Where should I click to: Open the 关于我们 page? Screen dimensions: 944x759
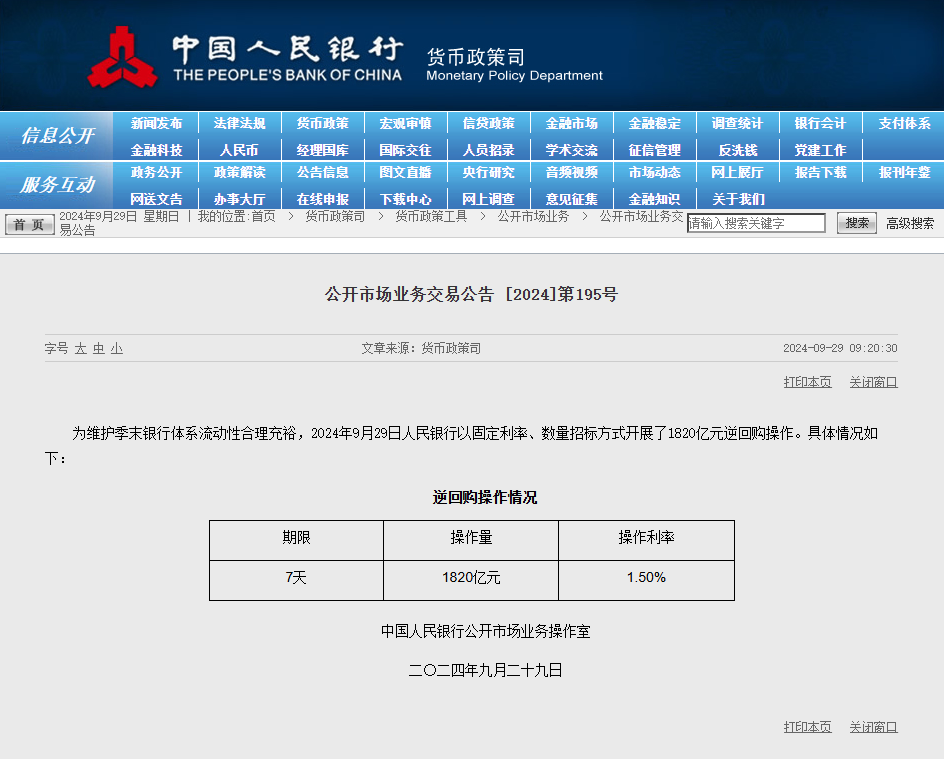point(737,199)
